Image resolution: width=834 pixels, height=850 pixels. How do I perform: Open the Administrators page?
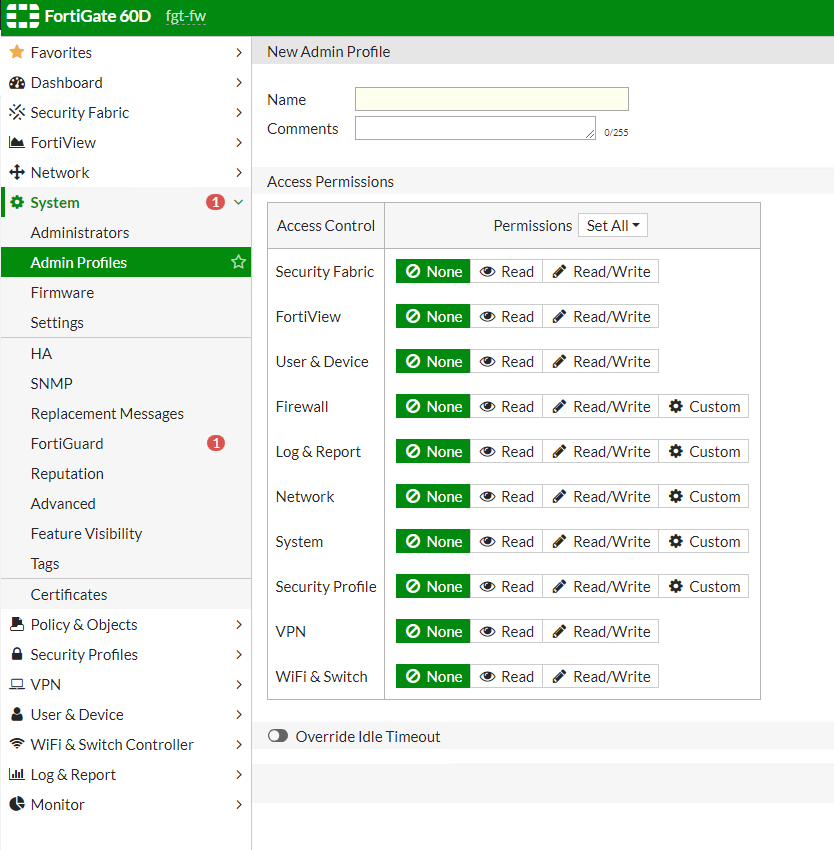point(80,232)
